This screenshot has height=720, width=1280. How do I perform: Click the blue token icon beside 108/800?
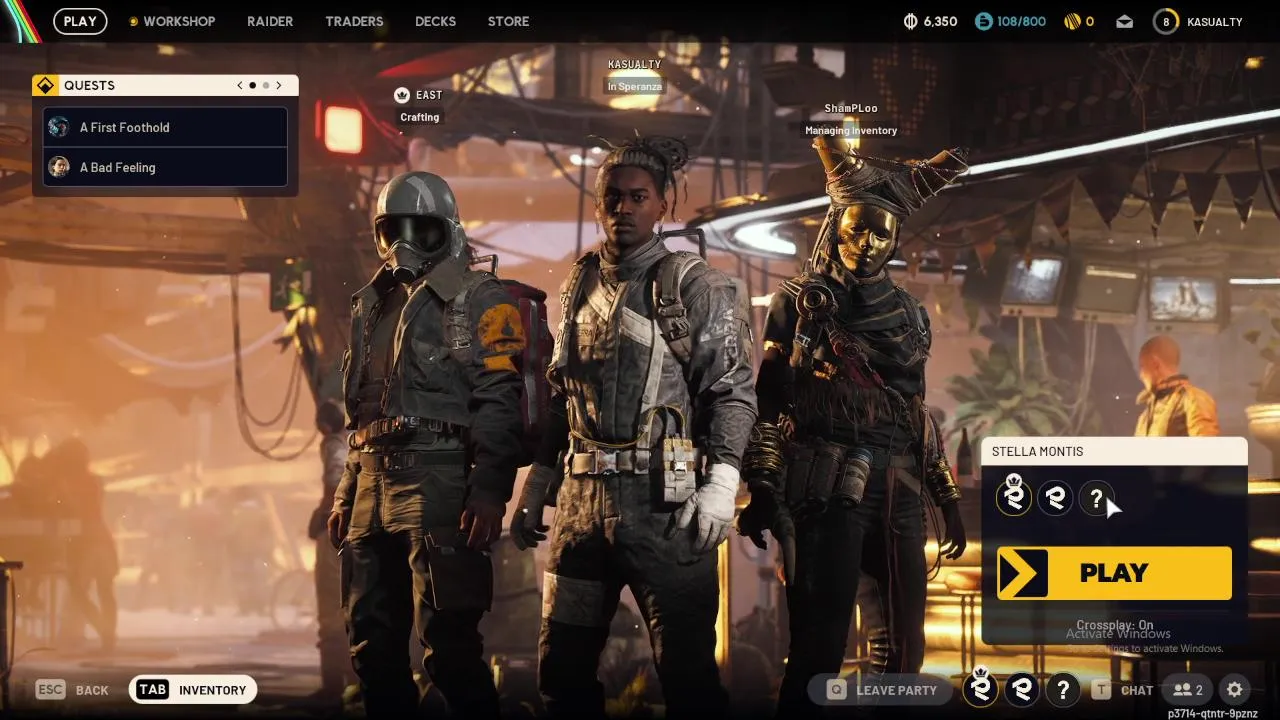coord(983,21)
